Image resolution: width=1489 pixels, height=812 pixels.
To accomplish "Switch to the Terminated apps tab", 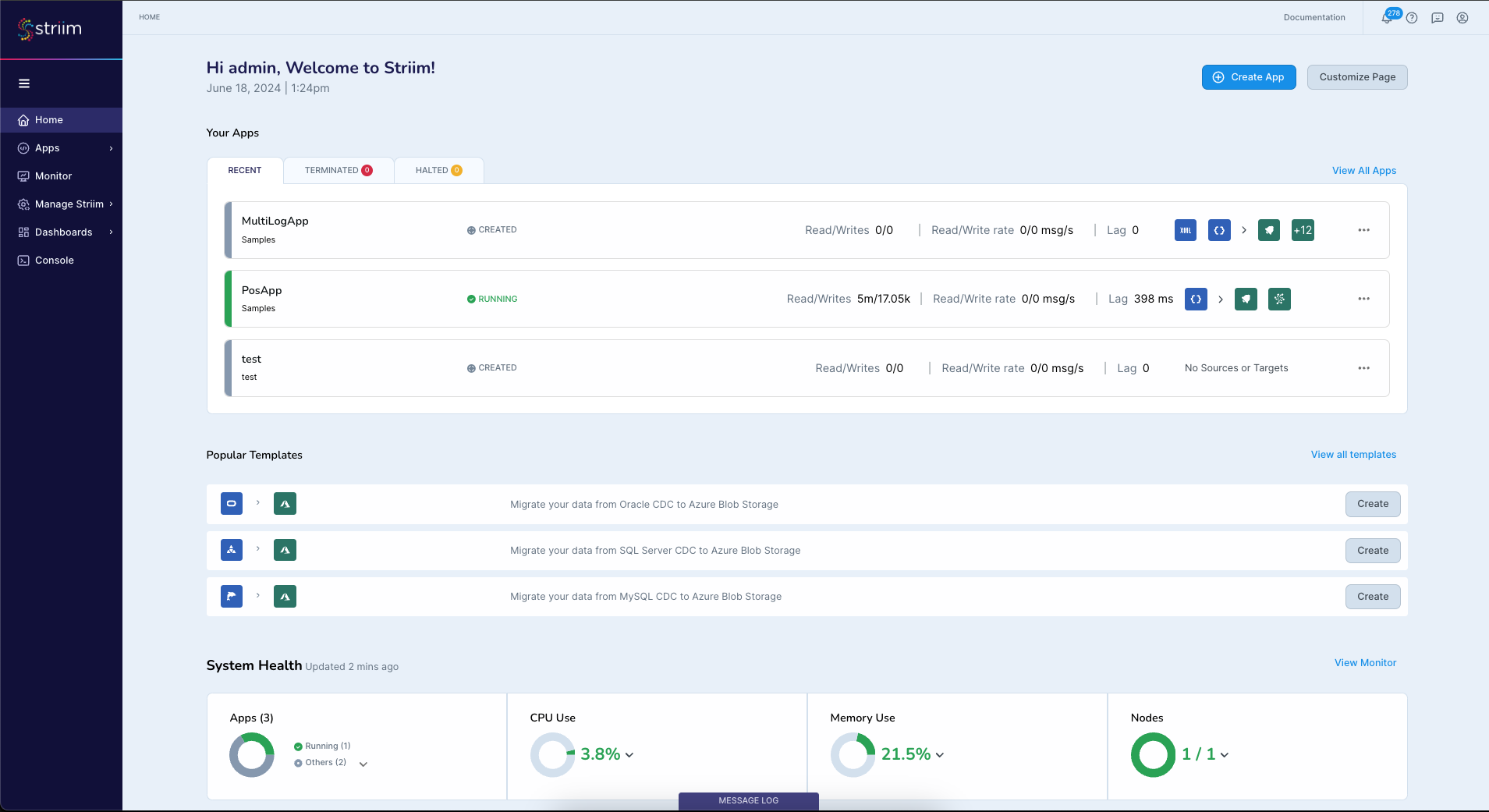I will 338,170.
